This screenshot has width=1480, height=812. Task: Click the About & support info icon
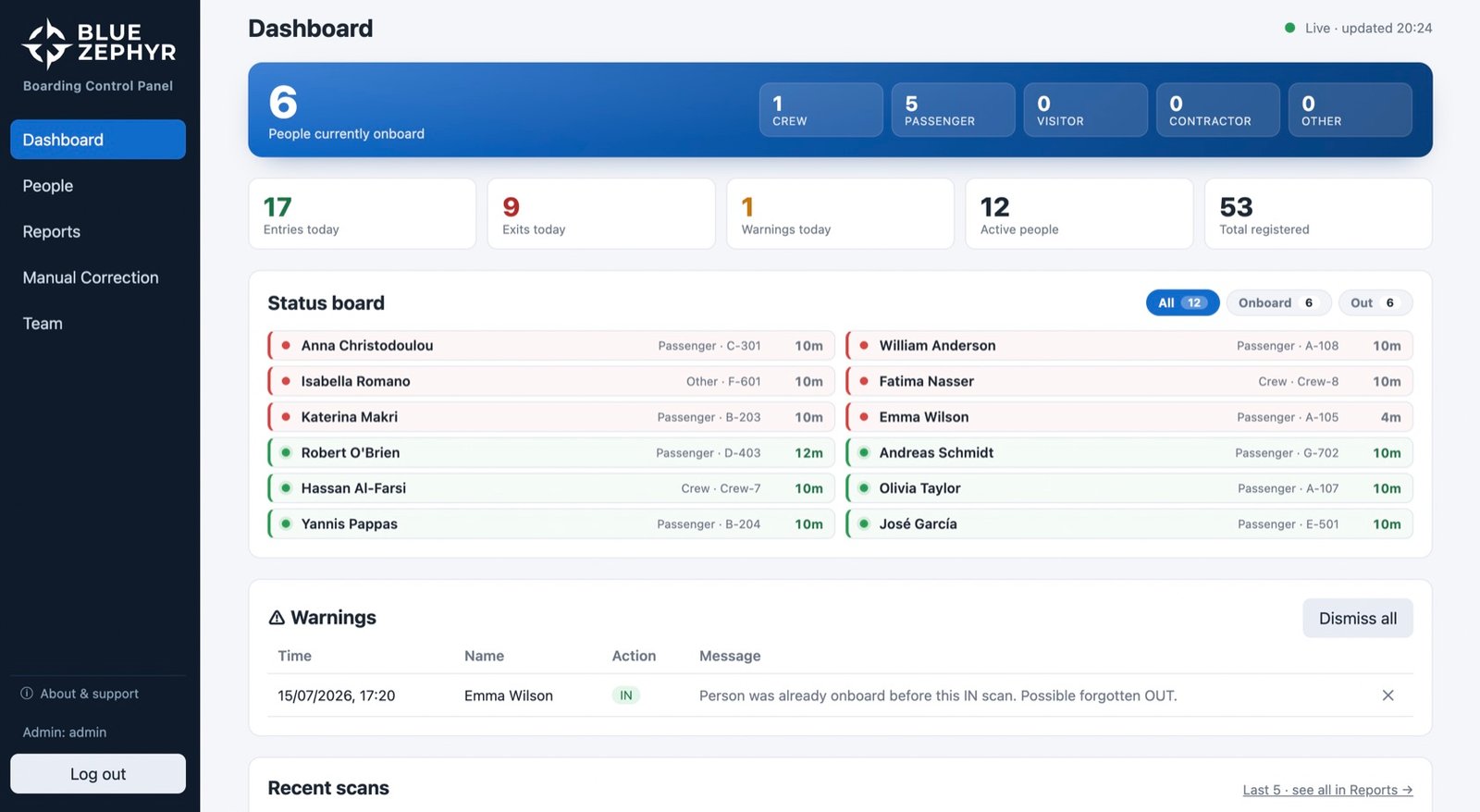coord(27,694)
